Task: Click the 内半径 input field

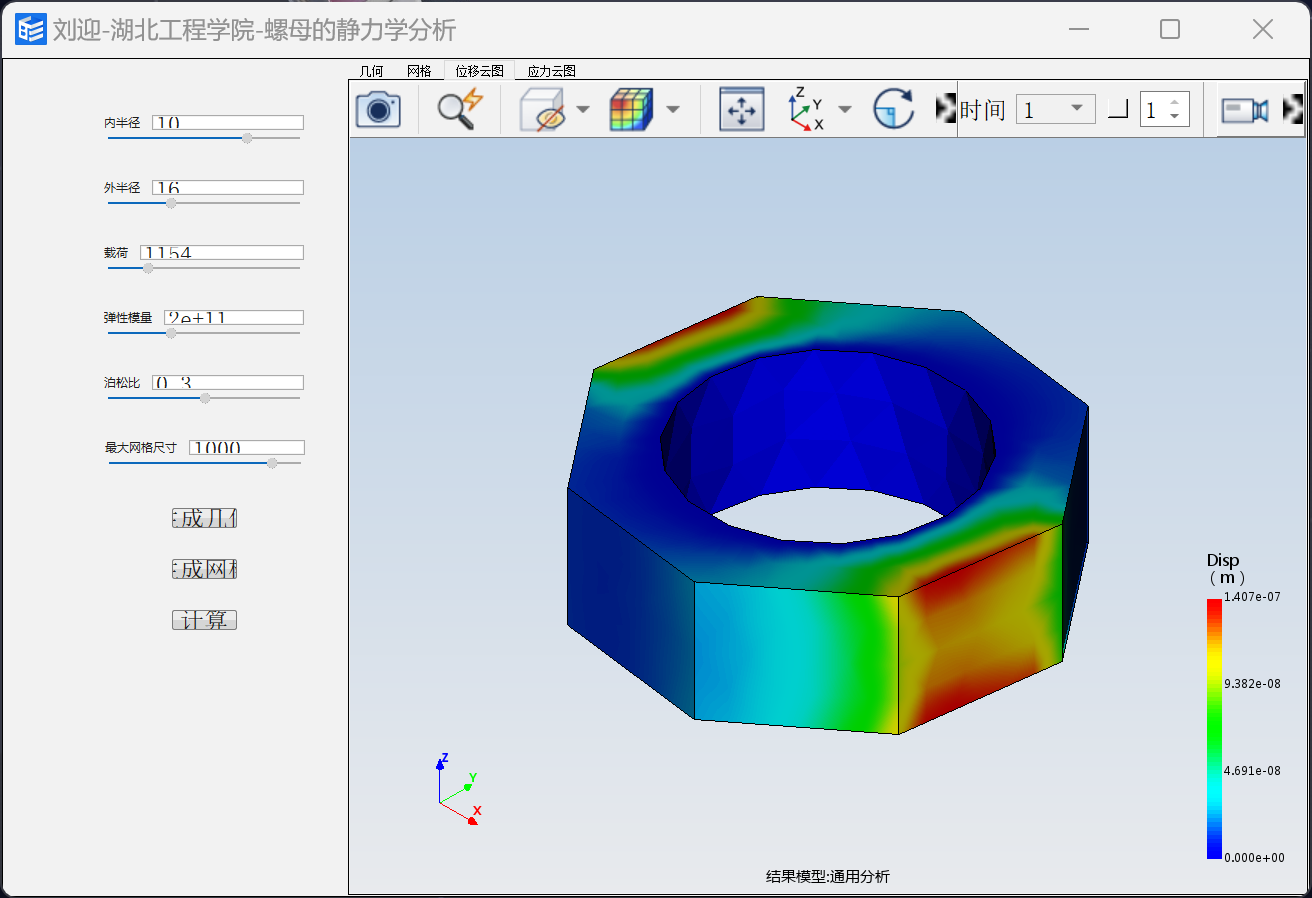Action: (228, 122)
